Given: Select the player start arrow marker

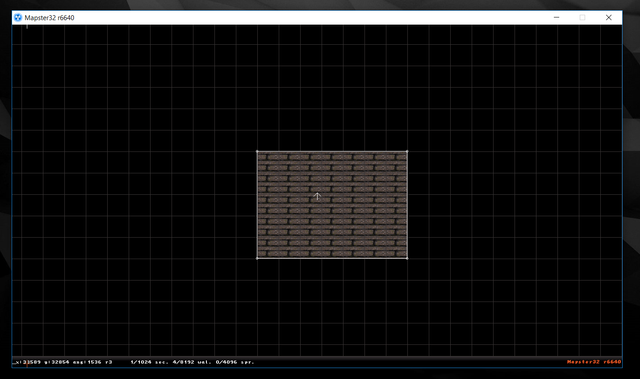Looking at the screenshot, I should click(x=317, y=197).
